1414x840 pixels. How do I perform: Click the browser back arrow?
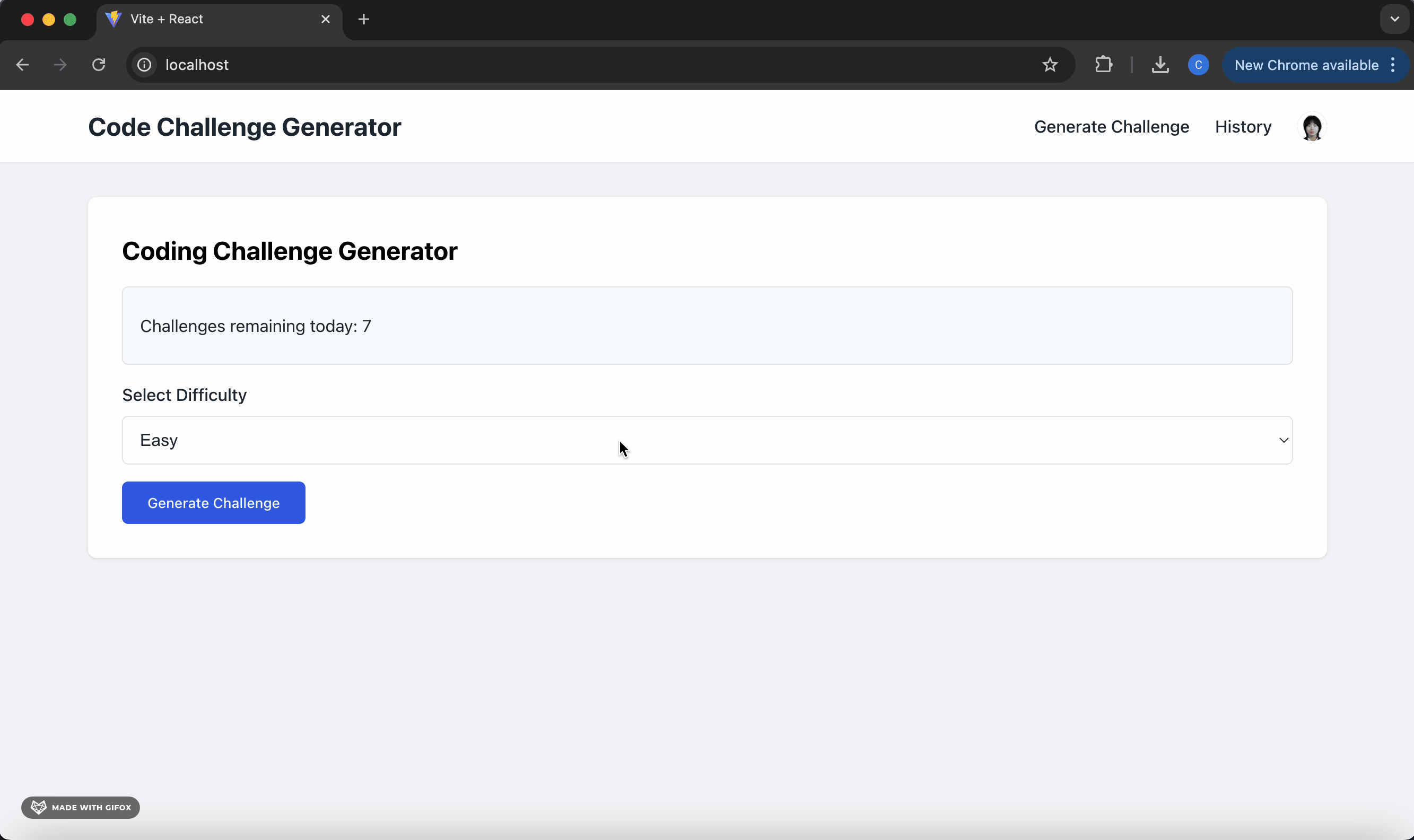point(23,65)
